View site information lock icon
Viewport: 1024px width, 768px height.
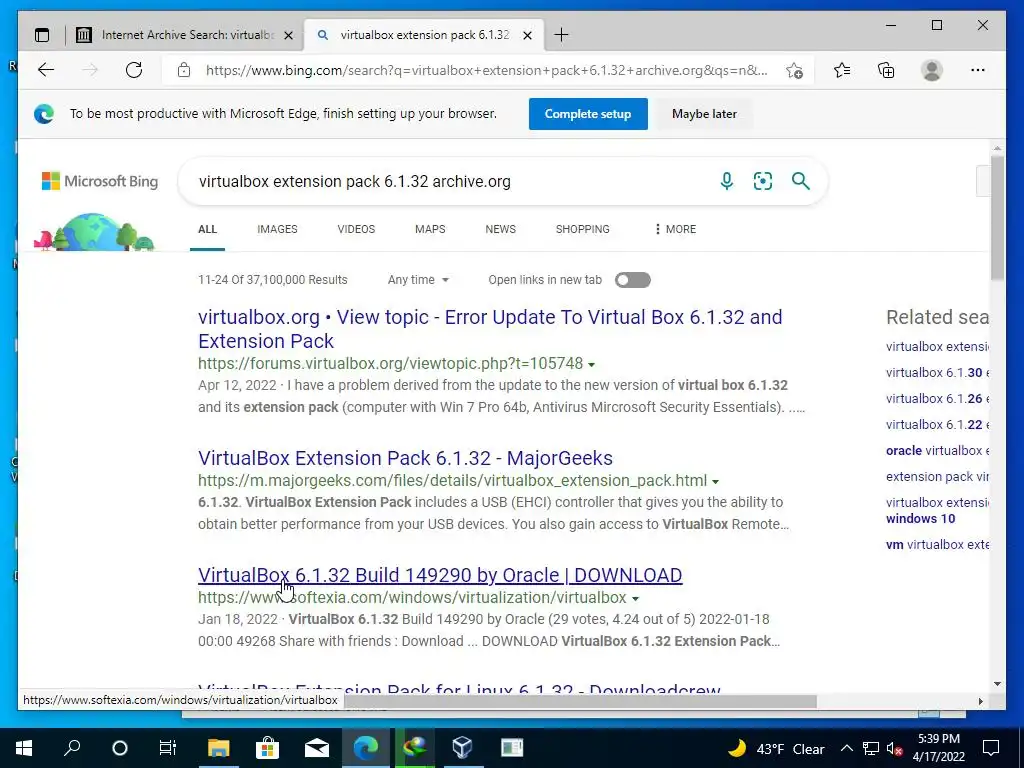(184, 70)
